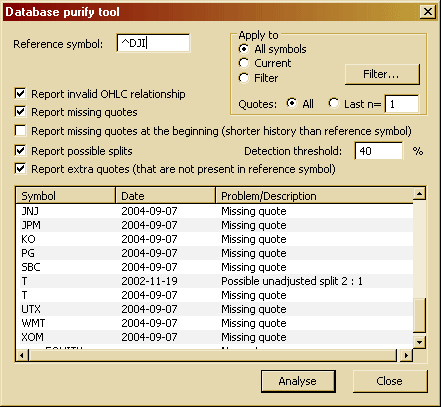The height and width of the screenshot is (407, 441).
Task: Select the T possible unadjusted split row
Action: (214, 281)
